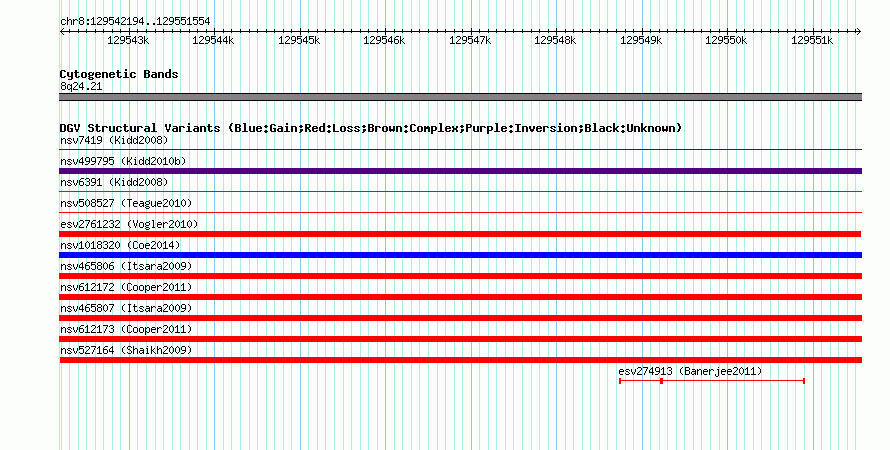Viewport: 890px width, 450px height.
Task: Click the 129546k ruler tick label
Action: coord(384,41)
